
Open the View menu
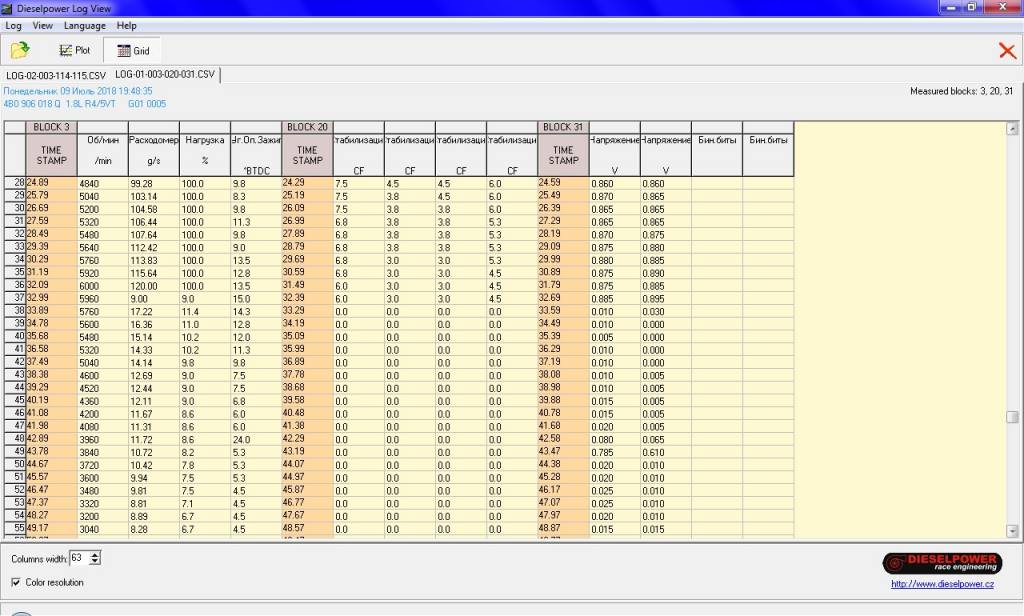pyautogui.click(x=43, y=25)
